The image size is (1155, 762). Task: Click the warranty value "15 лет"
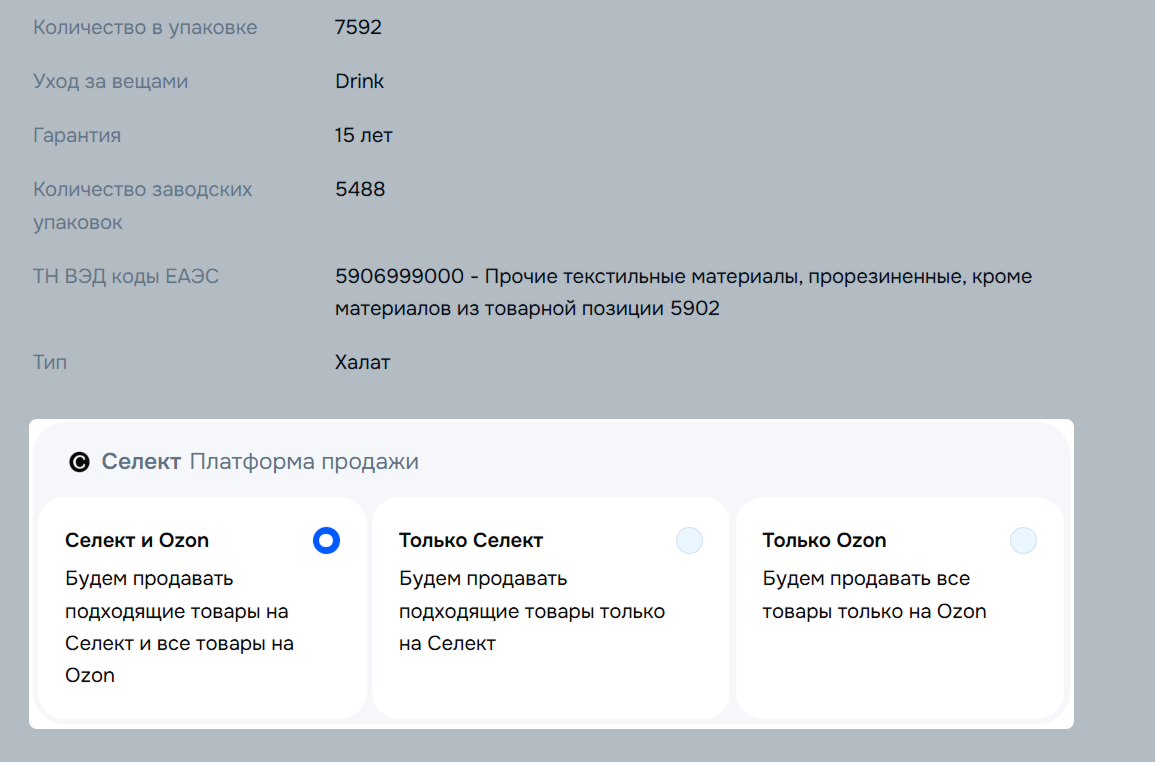pyautogui.click(x=364, y=135)
